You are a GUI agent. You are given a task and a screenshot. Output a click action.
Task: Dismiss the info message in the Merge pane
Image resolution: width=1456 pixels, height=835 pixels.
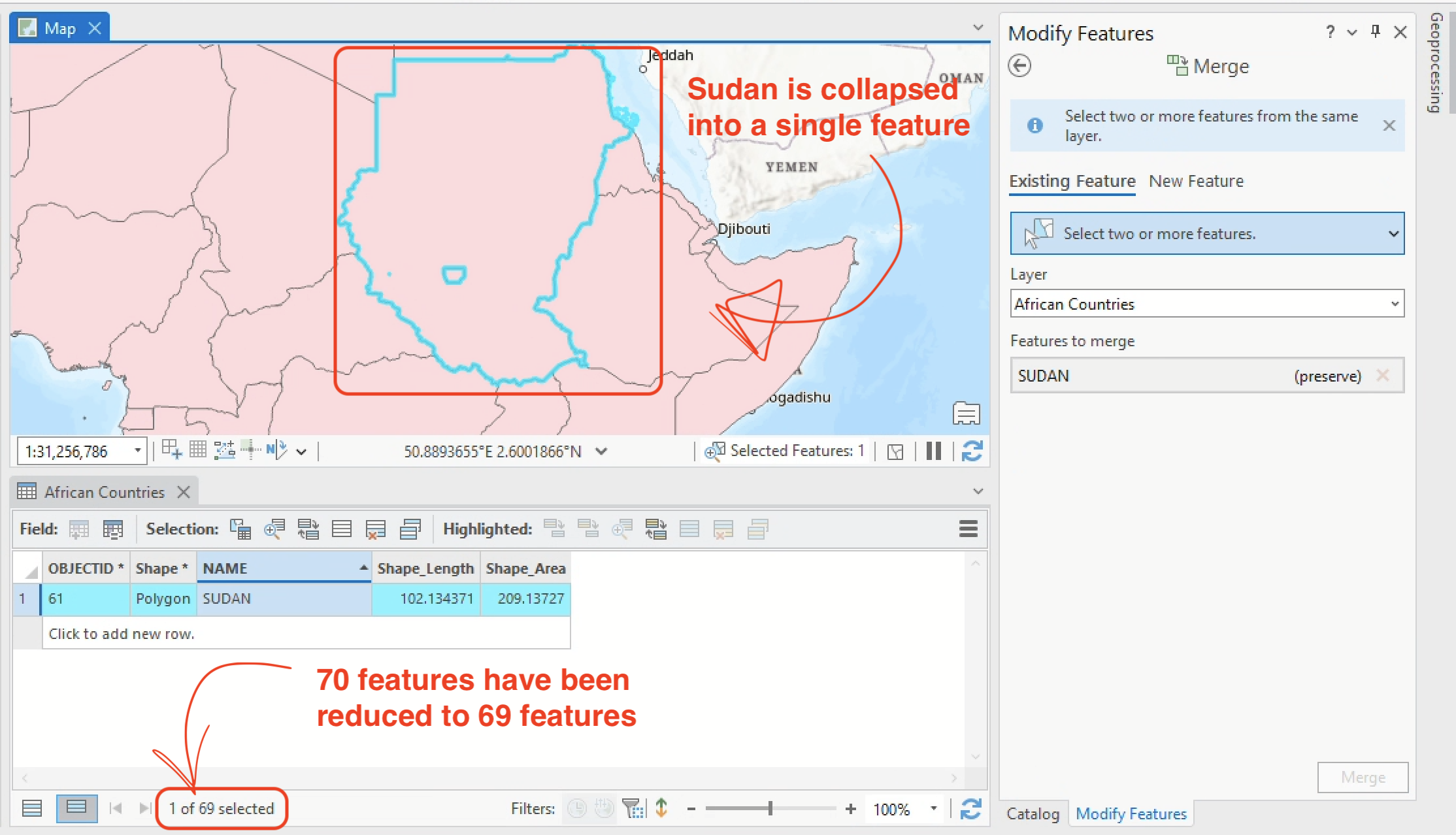[x=1389, y=125]
